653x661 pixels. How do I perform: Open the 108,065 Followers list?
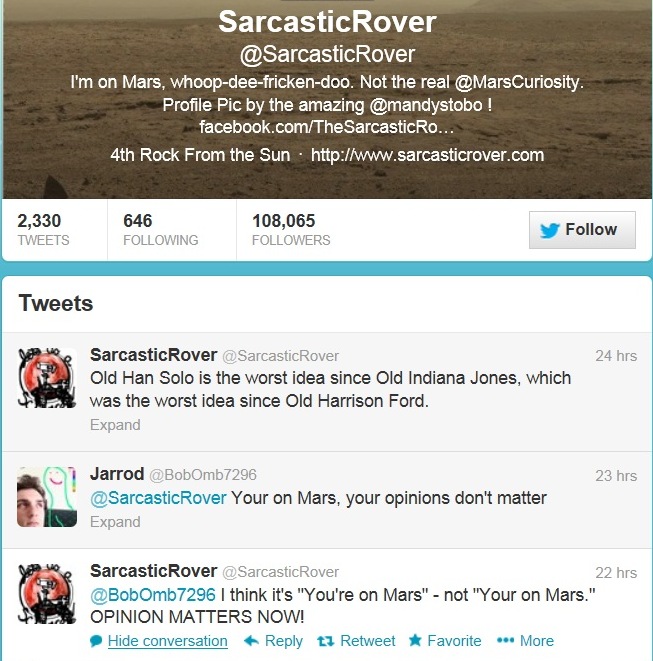tap(291, 230)
